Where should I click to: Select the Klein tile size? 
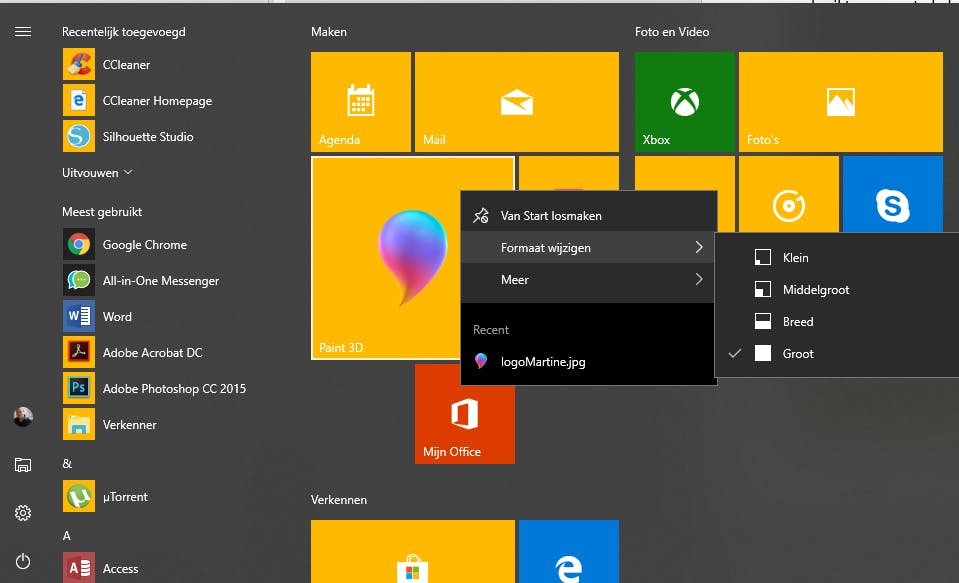[795, 258]
